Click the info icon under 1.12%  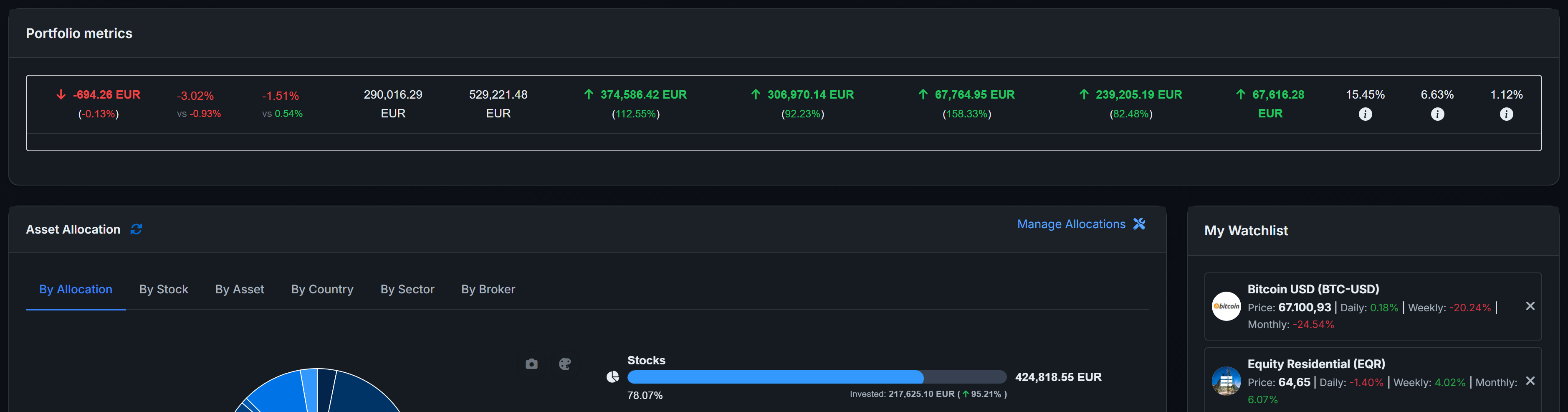coord(1506,114)
